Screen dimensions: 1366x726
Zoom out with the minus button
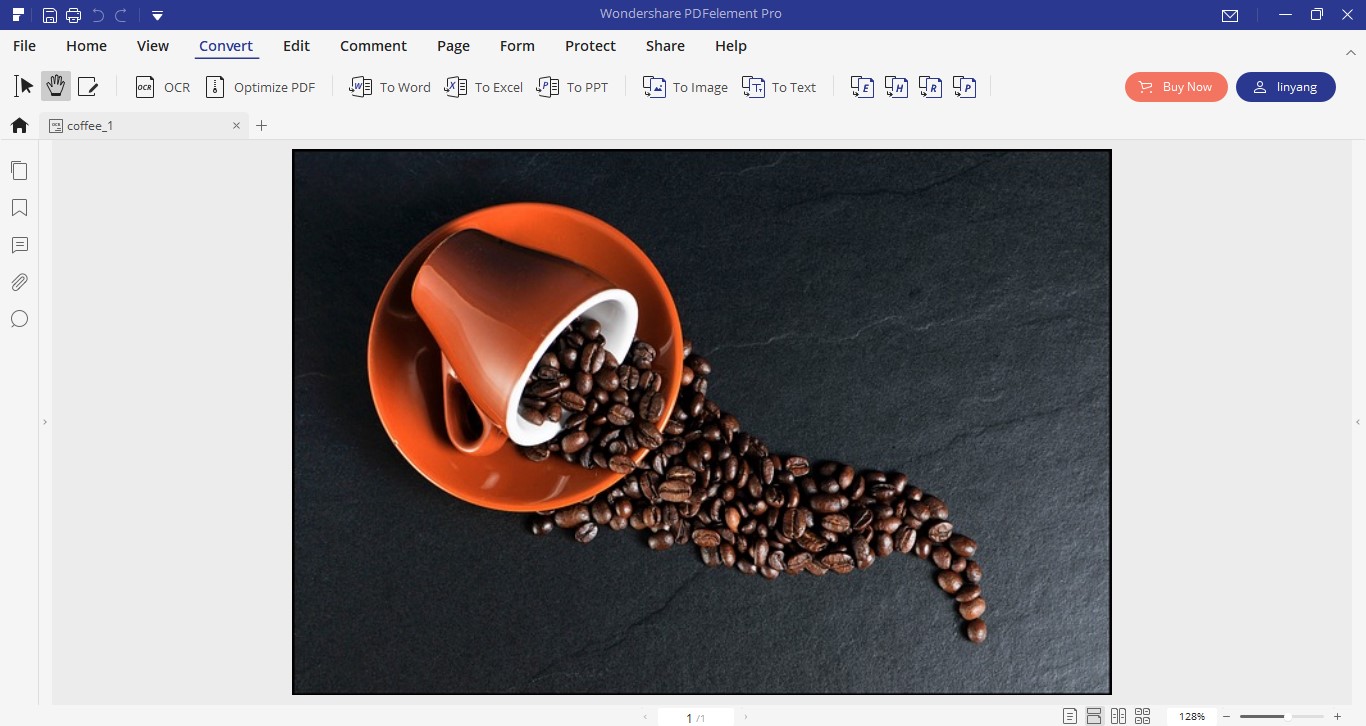click(x=1227, y=717)
